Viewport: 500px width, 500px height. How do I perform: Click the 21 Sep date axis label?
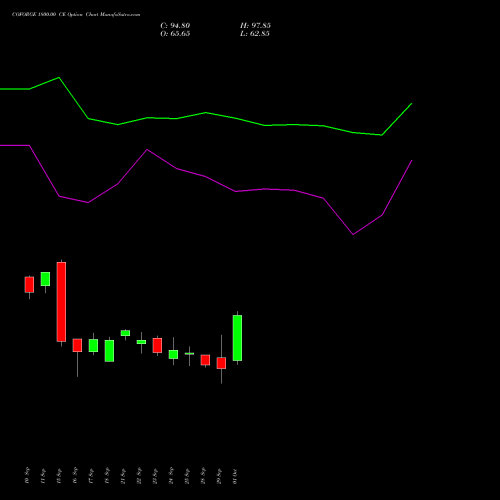pyautogui.click(x=123, y=476)
